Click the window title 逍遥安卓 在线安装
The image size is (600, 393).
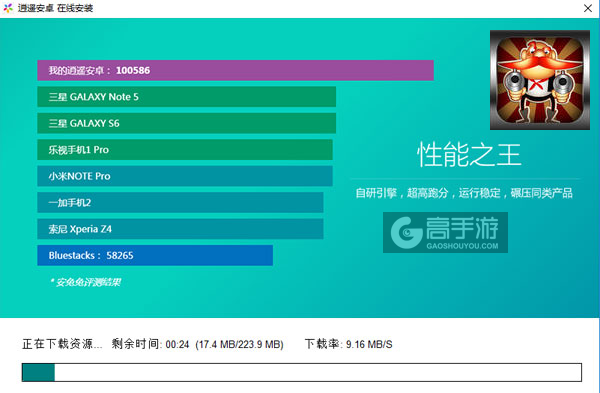[55, 8]
